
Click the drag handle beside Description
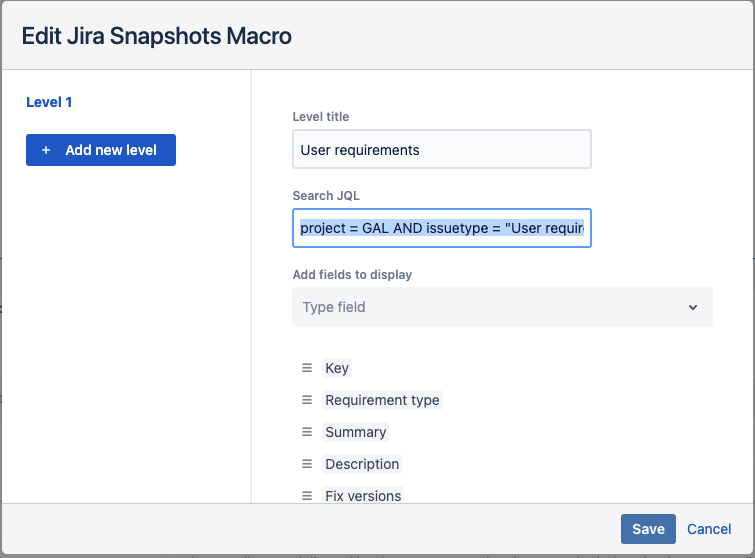307,464
